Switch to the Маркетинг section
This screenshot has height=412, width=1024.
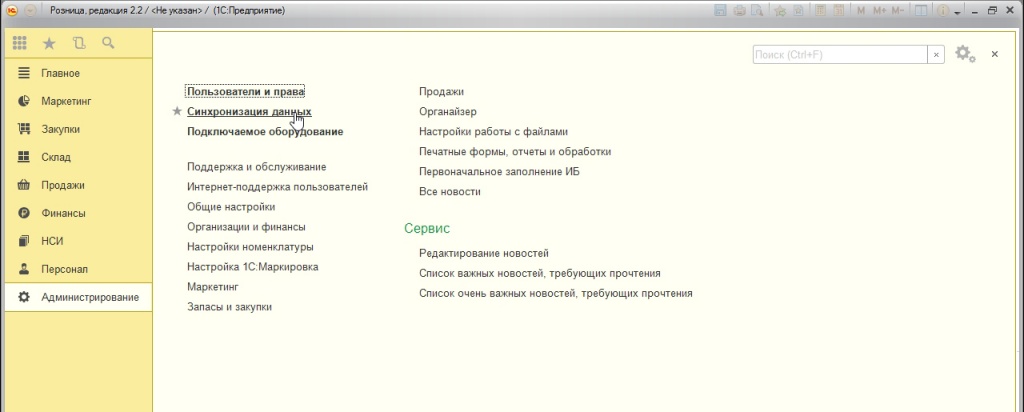(66, 101)
